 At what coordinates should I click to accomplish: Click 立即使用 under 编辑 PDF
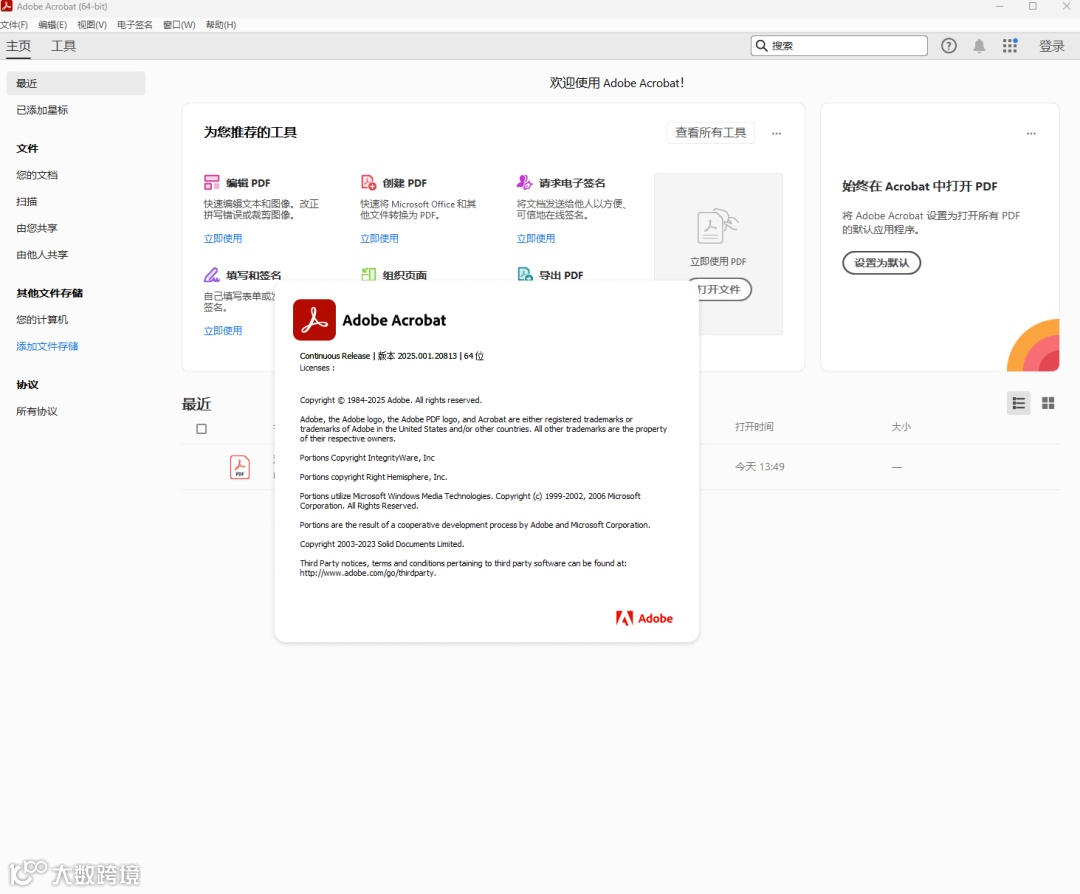222,238
